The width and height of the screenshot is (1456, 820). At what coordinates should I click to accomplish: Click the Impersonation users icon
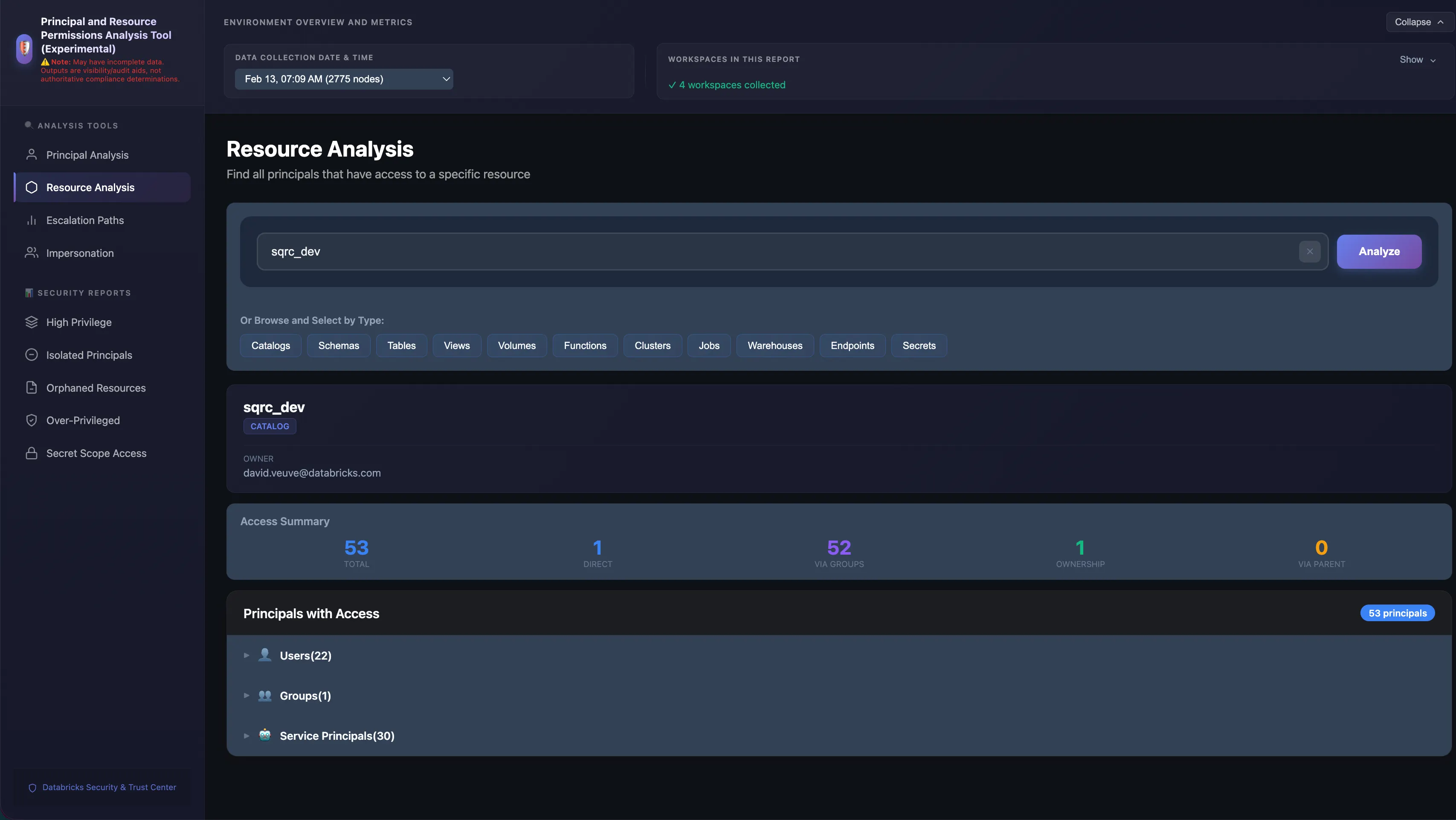(32, 253)
